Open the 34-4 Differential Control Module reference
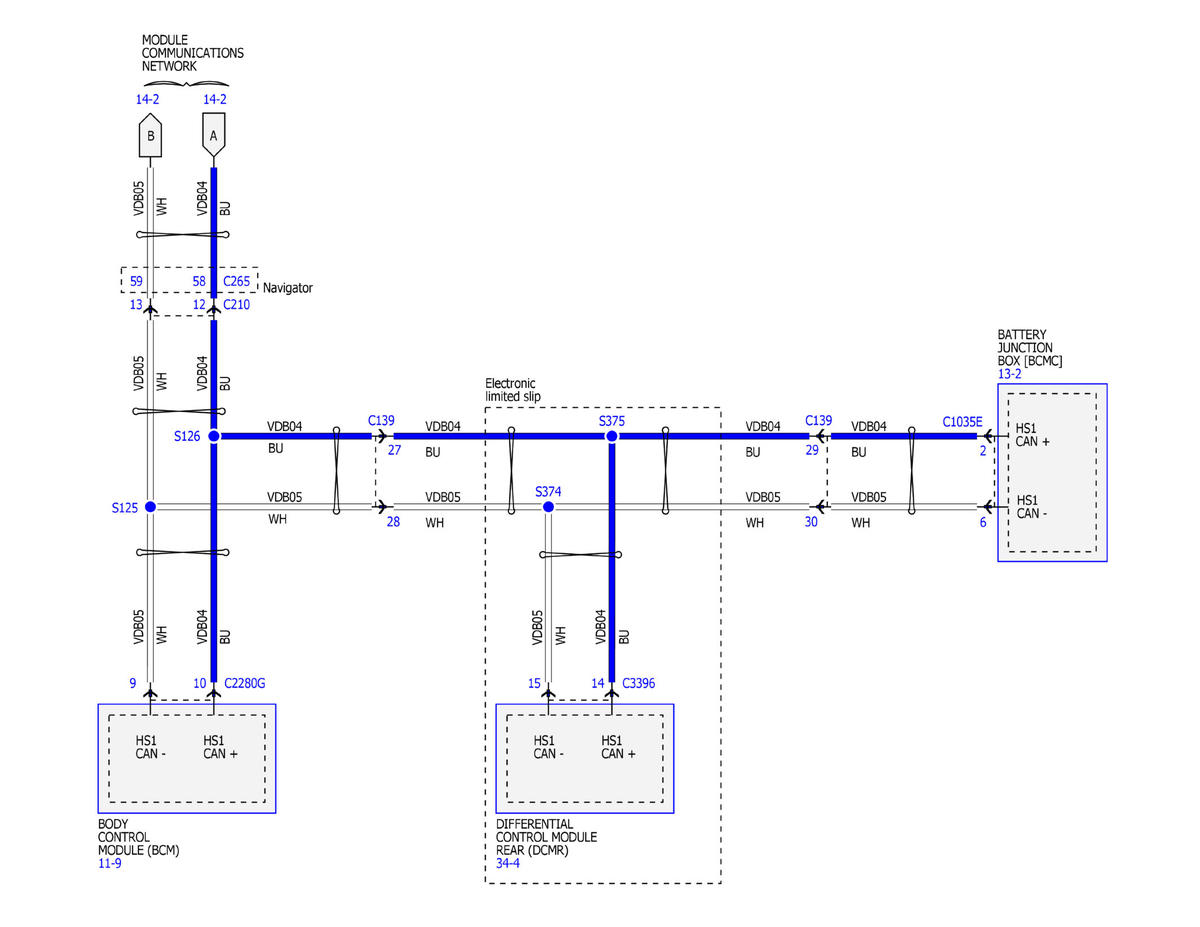The height and width of the screenshot is (927, 1200). pyautogui.click(x=508, y=862)
